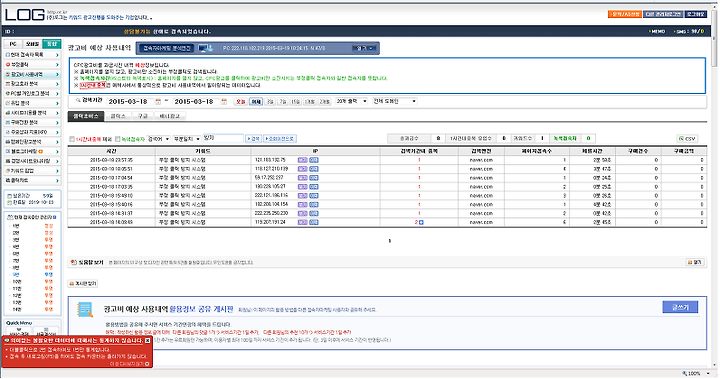
Task: Click the 7일 date range button
Action: click(283, 102)
